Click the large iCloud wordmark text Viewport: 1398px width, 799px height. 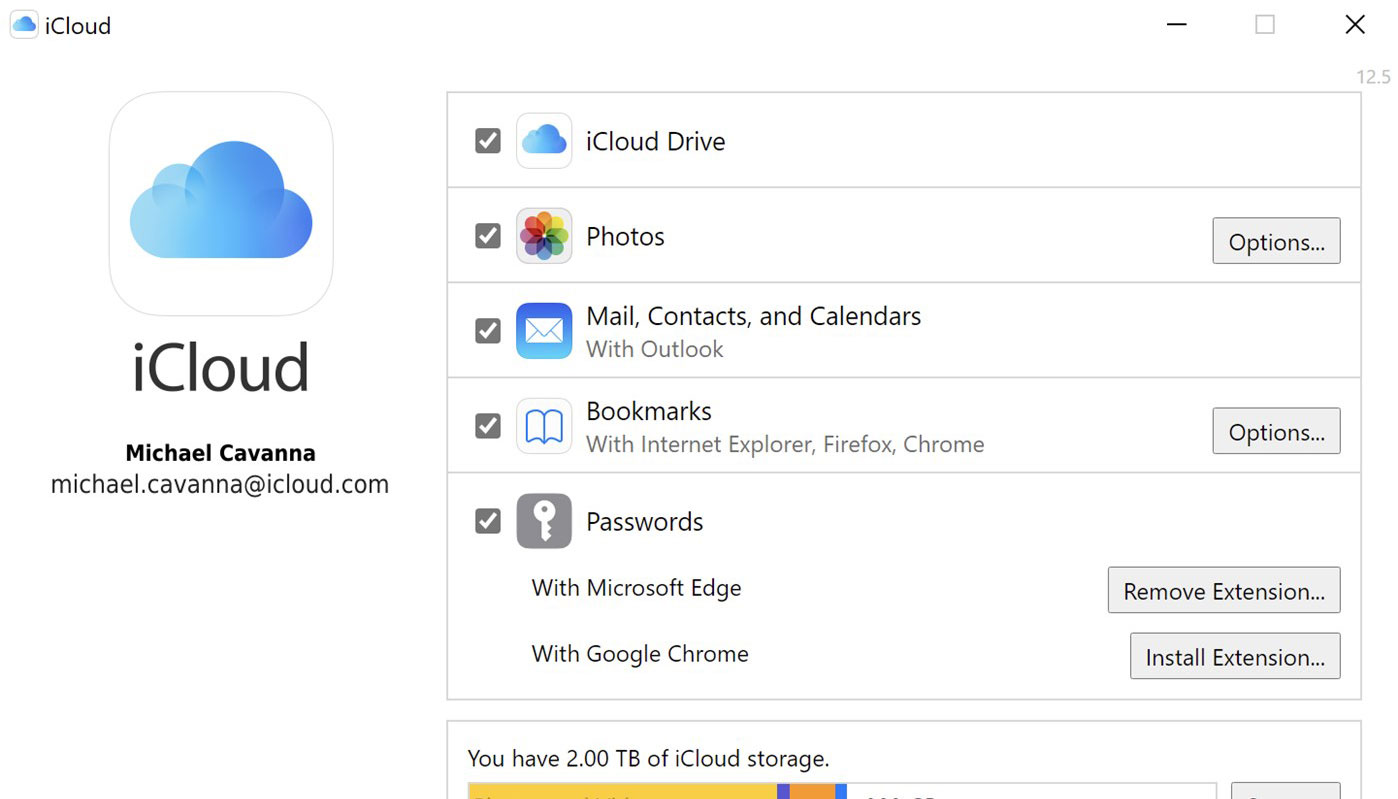[220, 368]
